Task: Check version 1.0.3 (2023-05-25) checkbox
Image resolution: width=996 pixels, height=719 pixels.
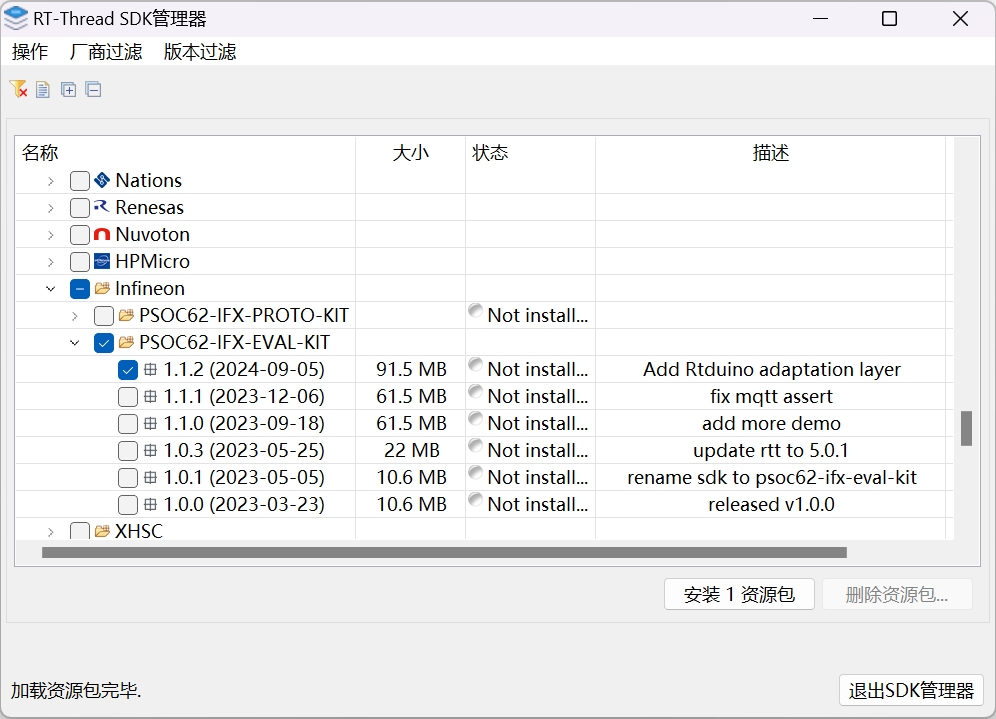Action: pos(128,451)
